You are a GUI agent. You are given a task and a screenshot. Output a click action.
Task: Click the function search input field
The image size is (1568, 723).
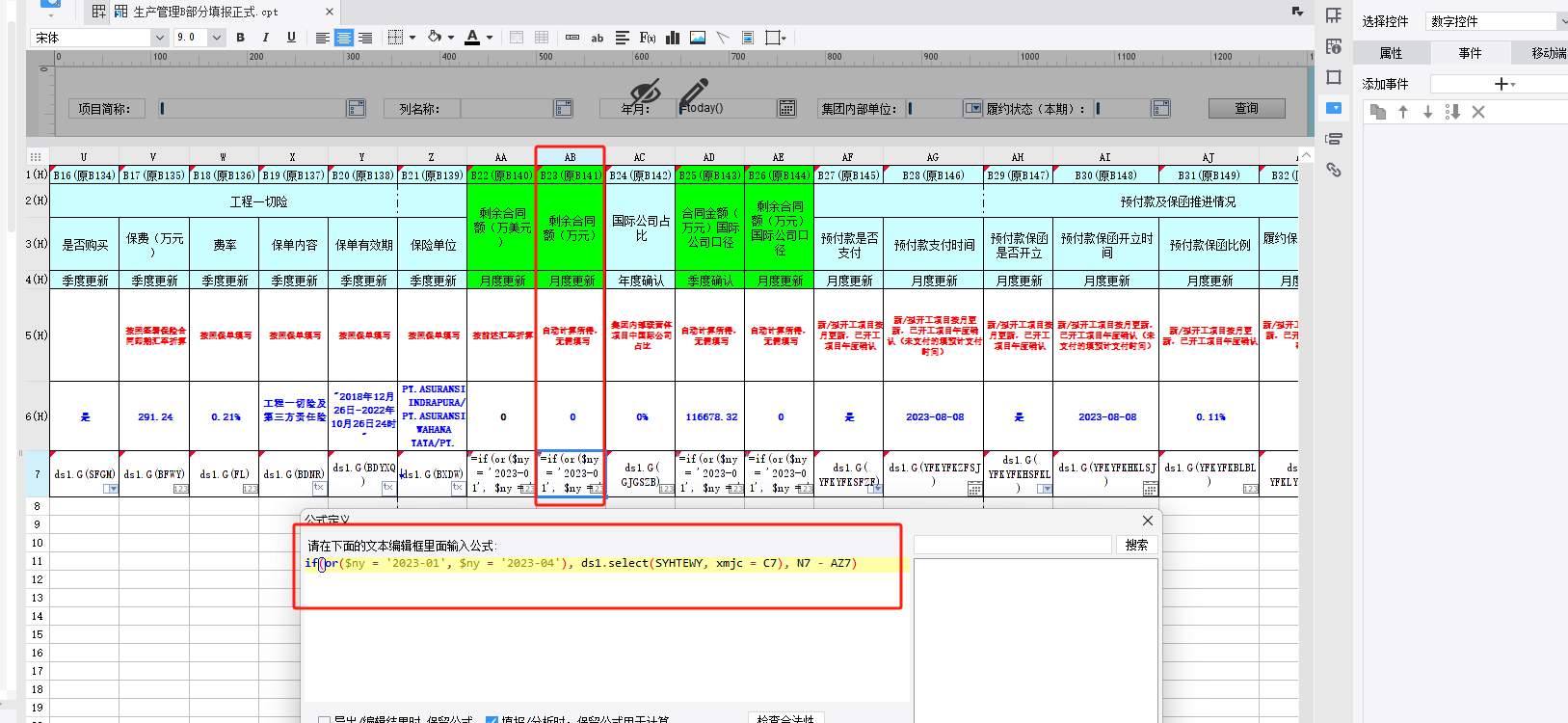(1012, 545)
